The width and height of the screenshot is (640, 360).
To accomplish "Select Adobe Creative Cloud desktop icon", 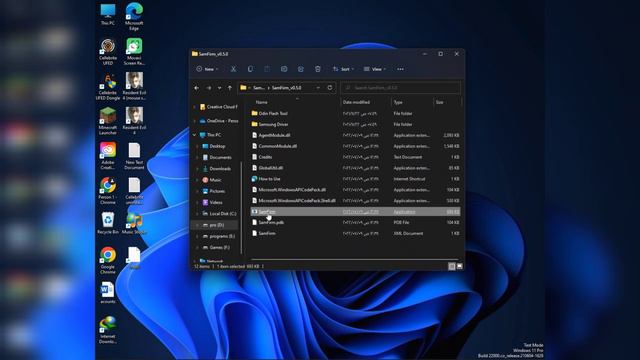I will pos(108,156).
